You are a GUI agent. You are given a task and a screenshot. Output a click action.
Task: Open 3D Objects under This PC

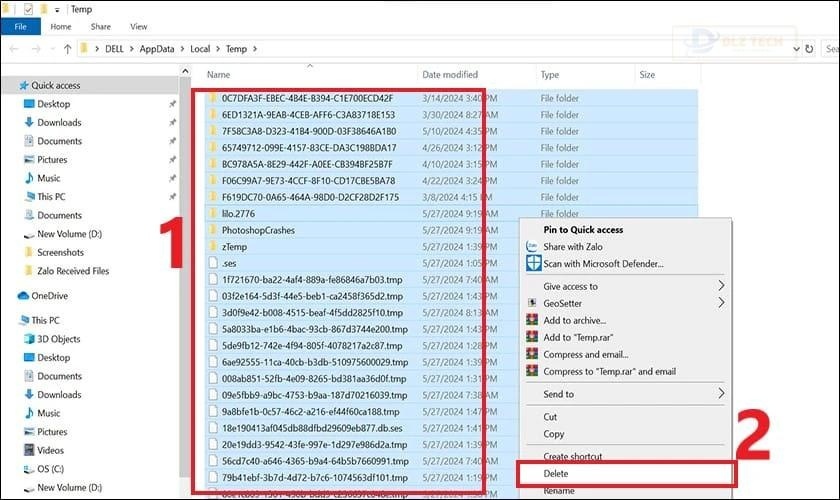pos(58,339)
